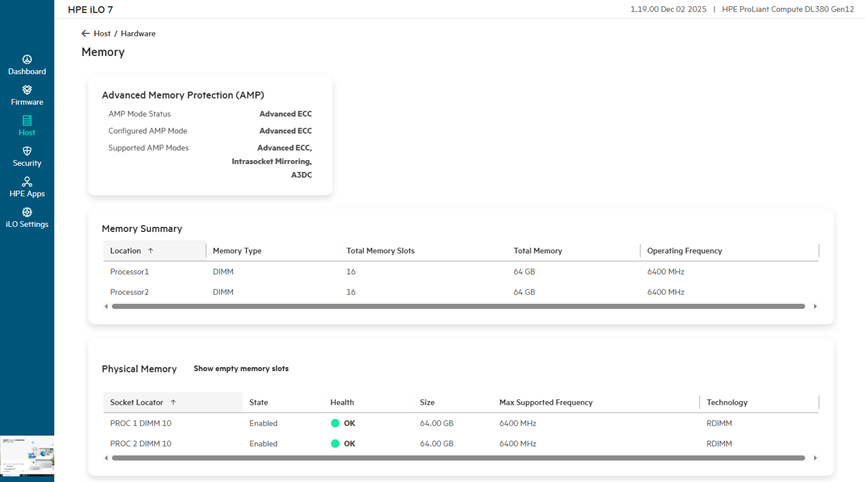Open the thumbnail preview in bottom-left corner
The image size is (865, 482).
[x=27, y=454]
